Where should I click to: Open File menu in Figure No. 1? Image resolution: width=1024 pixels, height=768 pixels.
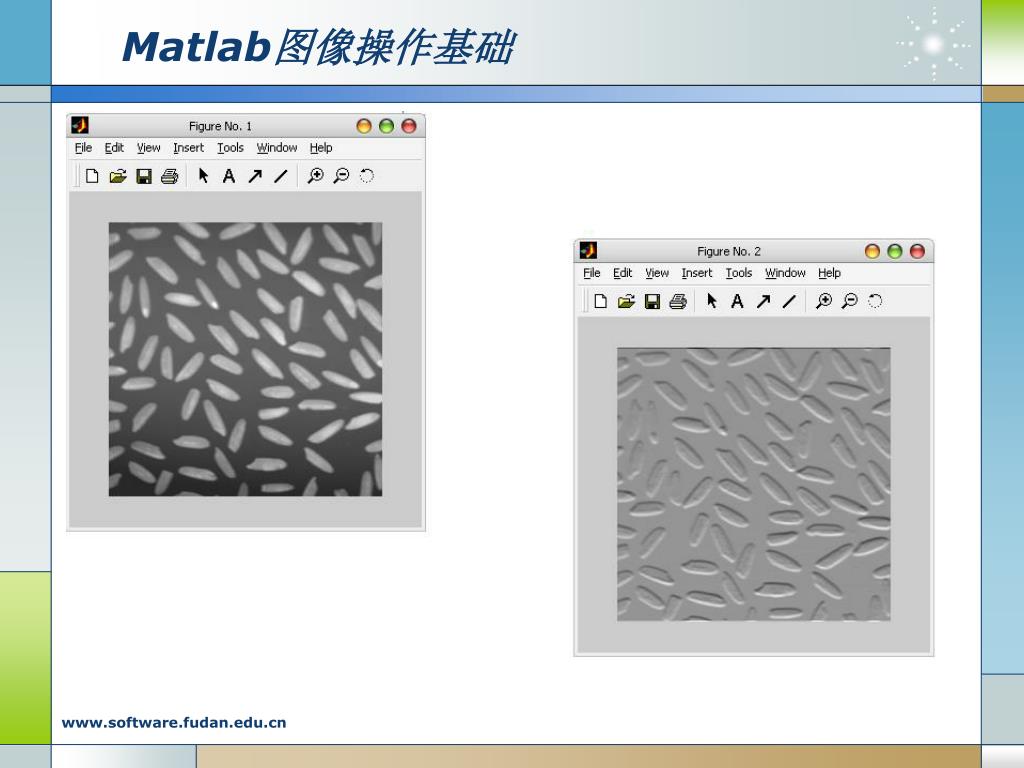(83, 148)
